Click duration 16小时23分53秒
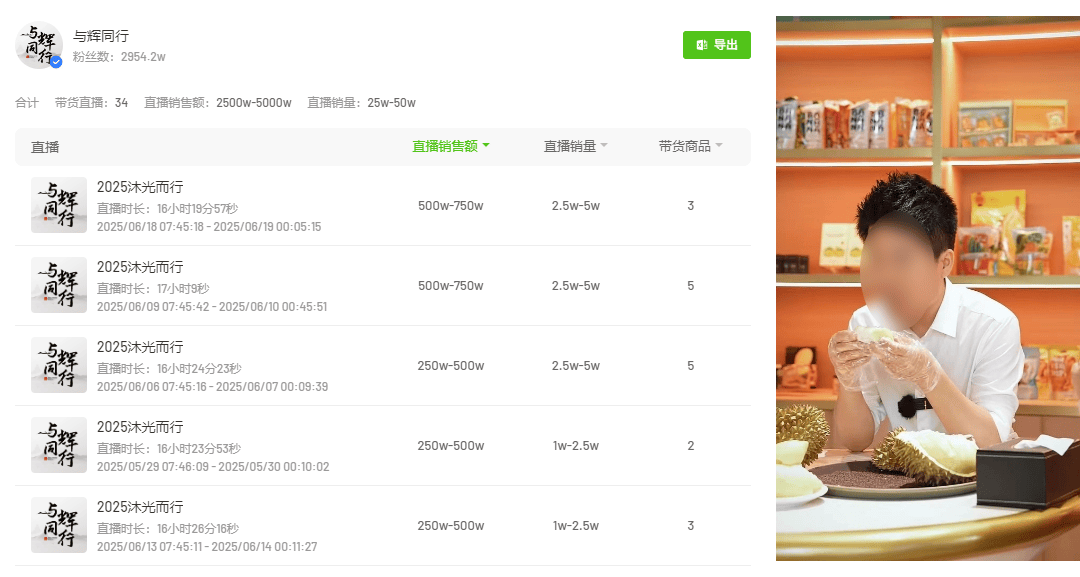 pos(169,448)
